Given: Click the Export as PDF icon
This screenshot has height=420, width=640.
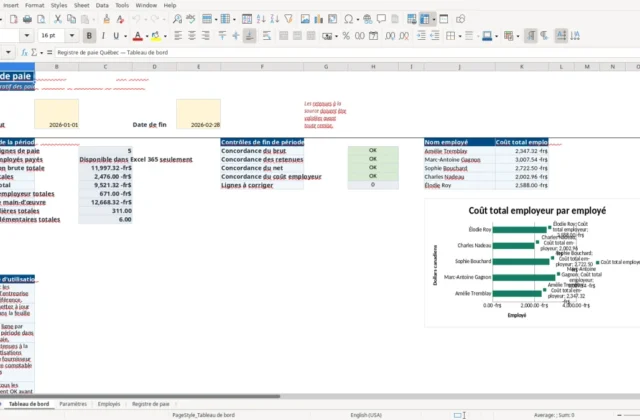Looking at the screenshot, I should click(x=13, y=19).
